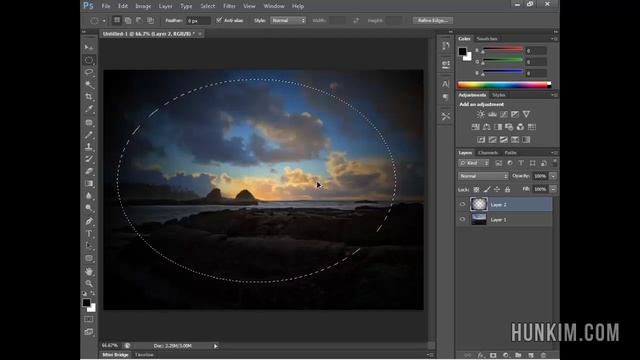Click the Refine Edge button

coord(433,20)
